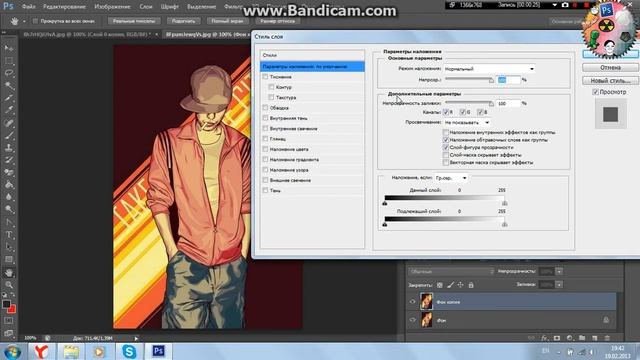
Task: Select the Brush tool
Action: point(9,135)
